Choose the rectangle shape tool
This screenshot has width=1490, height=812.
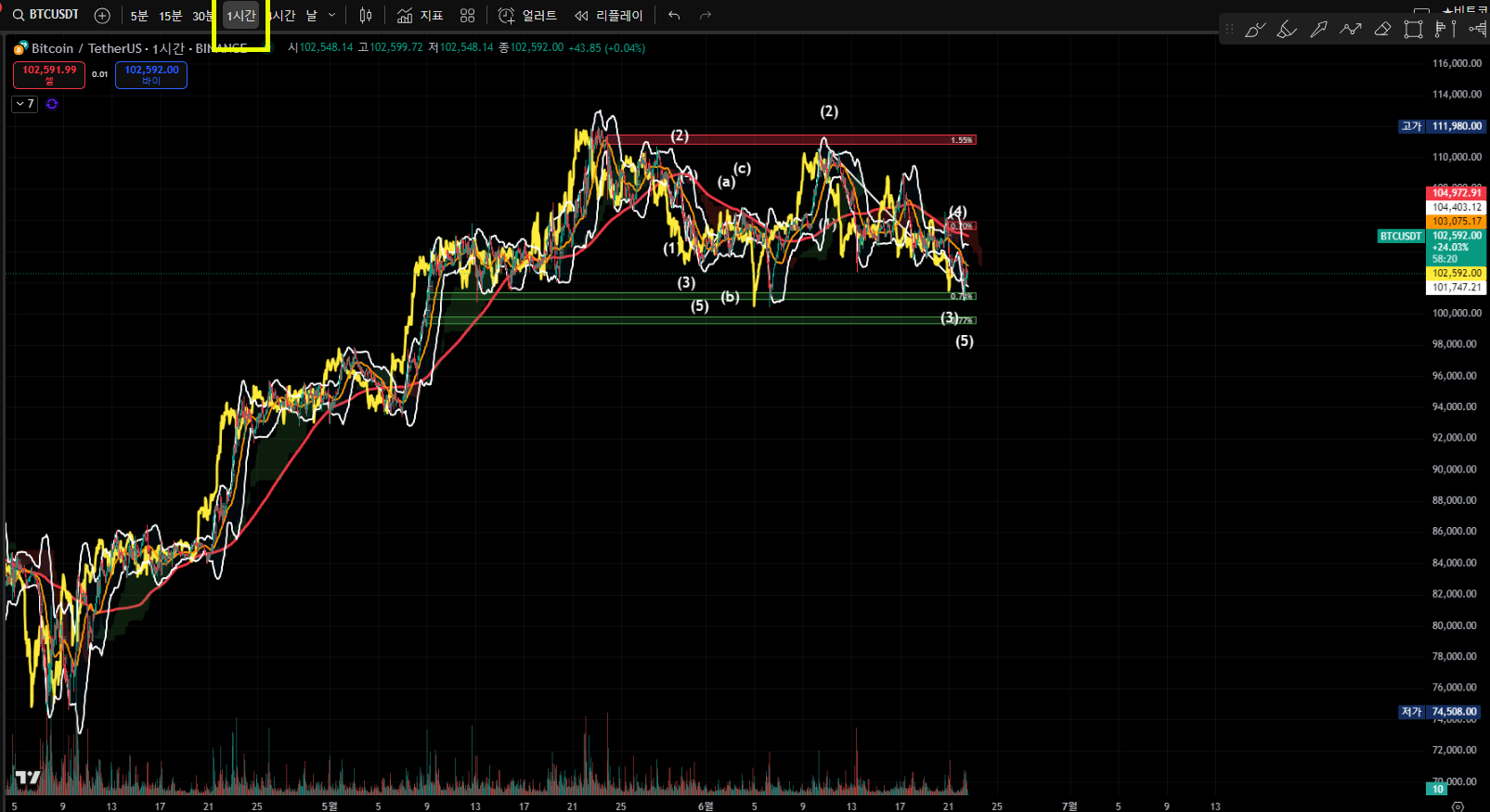(x=1413, y=30)
